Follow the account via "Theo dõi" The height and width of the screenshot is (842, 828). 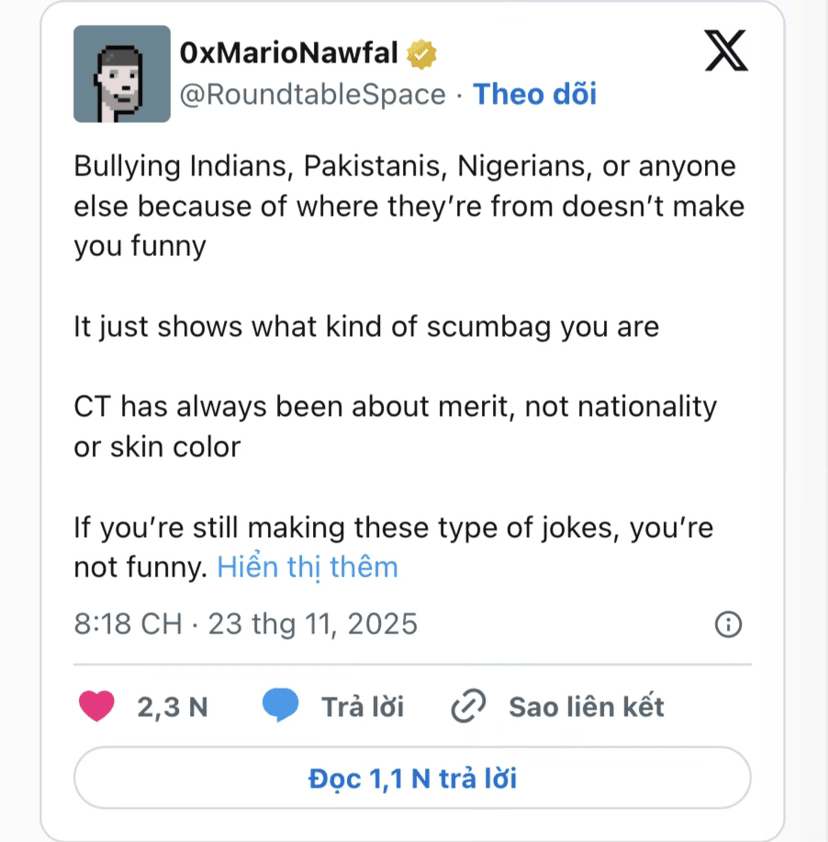pyautogui.click(x=534, y=94)
